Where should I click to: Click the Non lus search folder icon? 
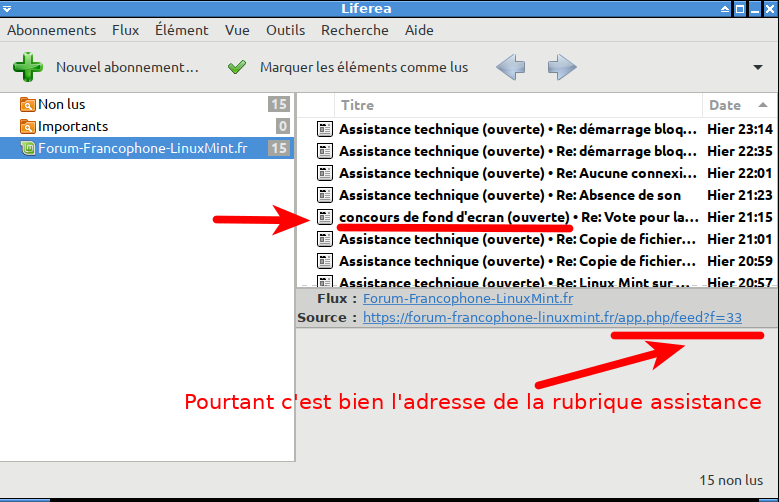[27, 104]
